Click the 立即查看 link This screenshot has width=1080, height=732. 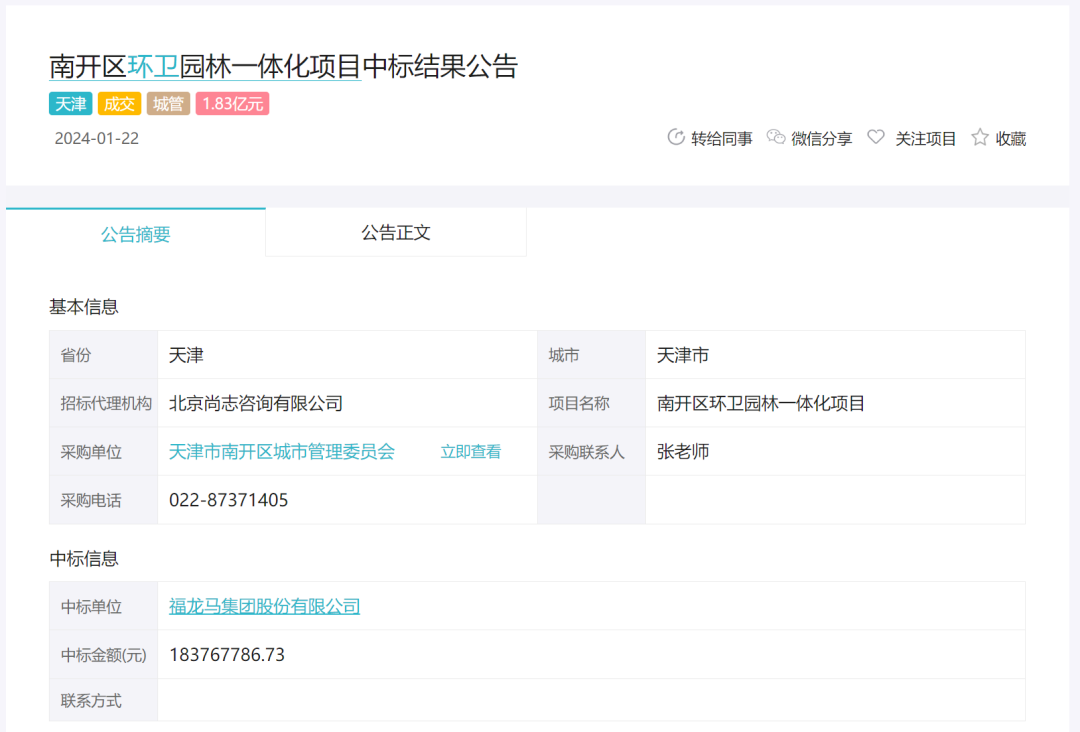point(471,452)
